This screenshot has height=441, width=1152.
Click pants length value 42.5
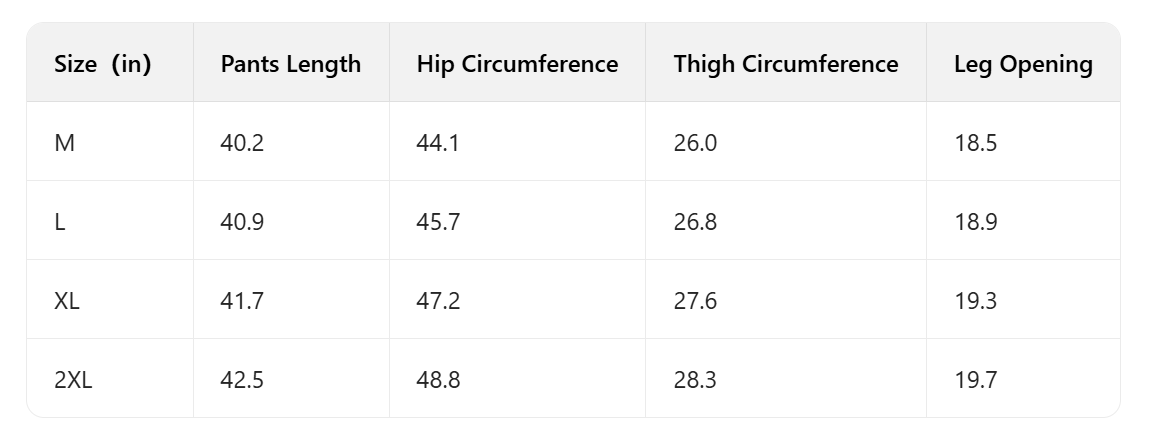point(242,380)
